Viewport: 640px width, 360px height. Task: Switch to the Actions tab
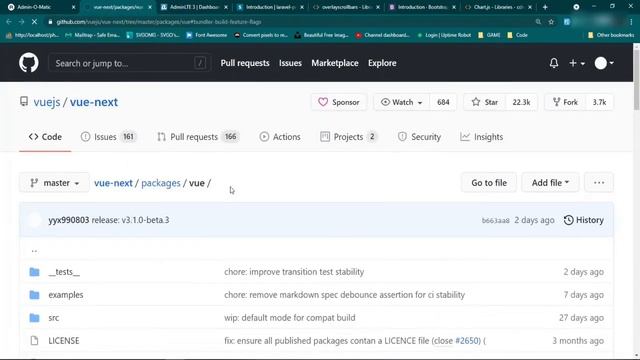coord(280,137)
